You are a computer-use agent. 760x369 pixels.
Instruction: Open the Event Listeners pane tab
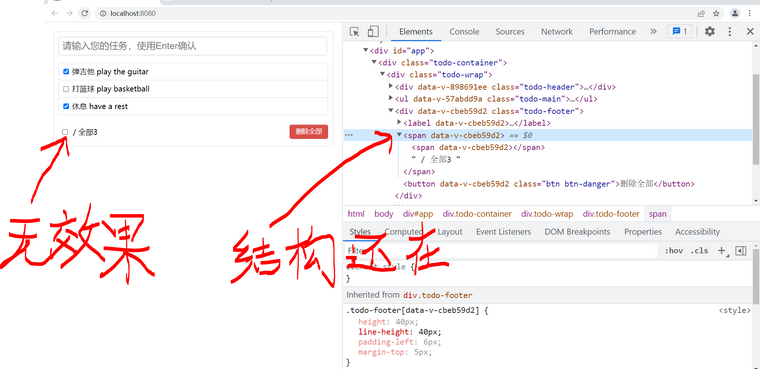tap(504, 232)
